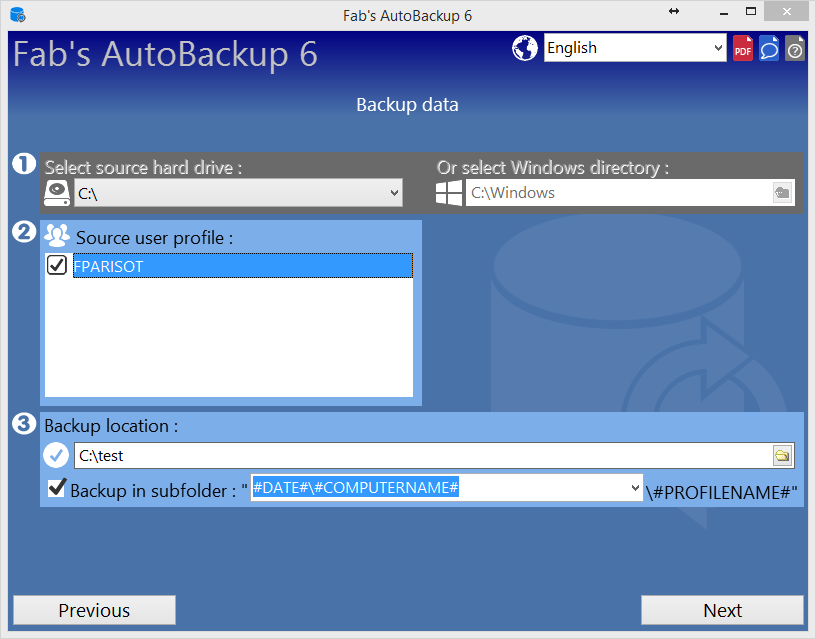Click the blue speech bubble forum icon
The height and width of the screenshot is (639, 816).
click(769, 48)
